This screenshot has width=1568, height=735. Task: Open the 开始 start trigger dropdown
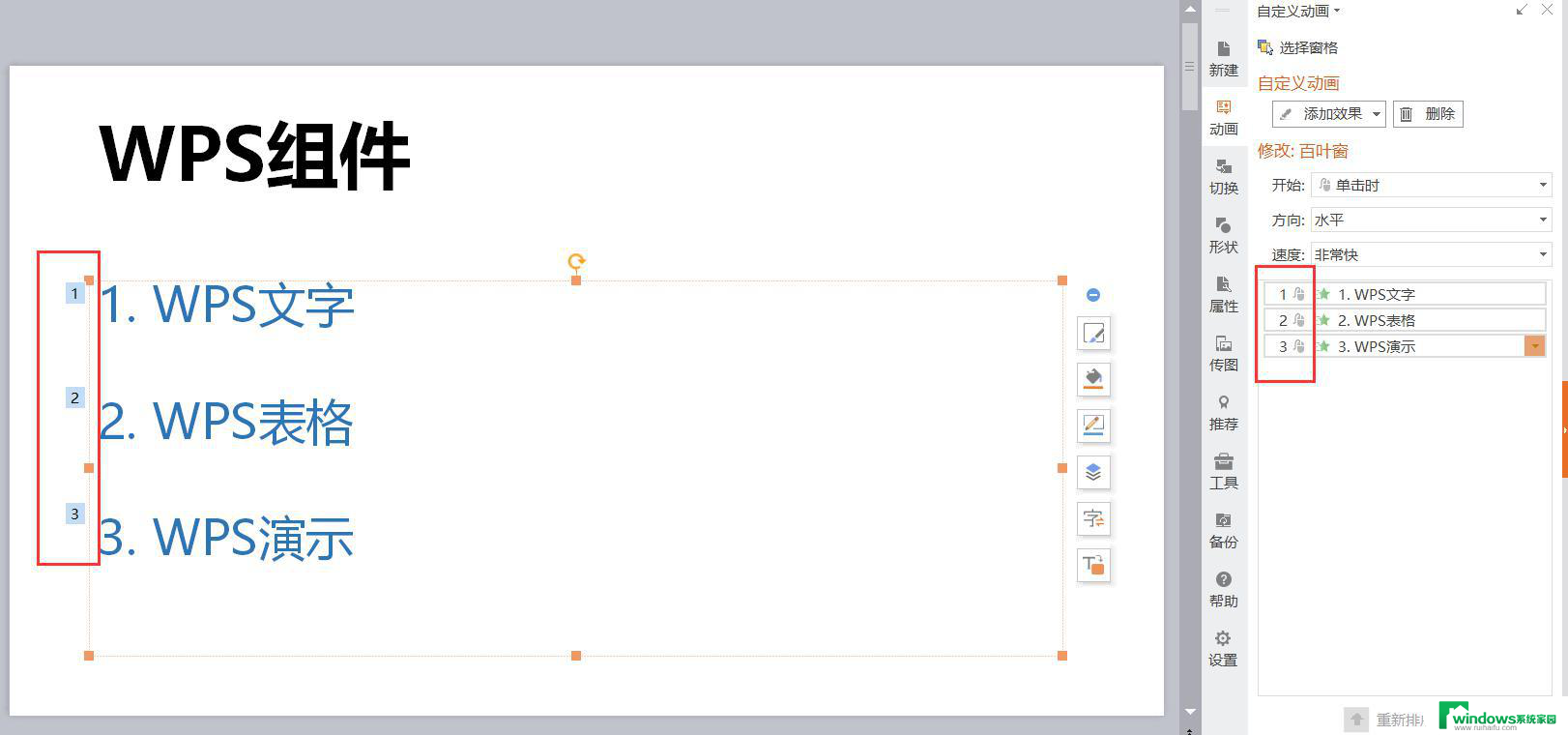click(x=1432, y=185)
